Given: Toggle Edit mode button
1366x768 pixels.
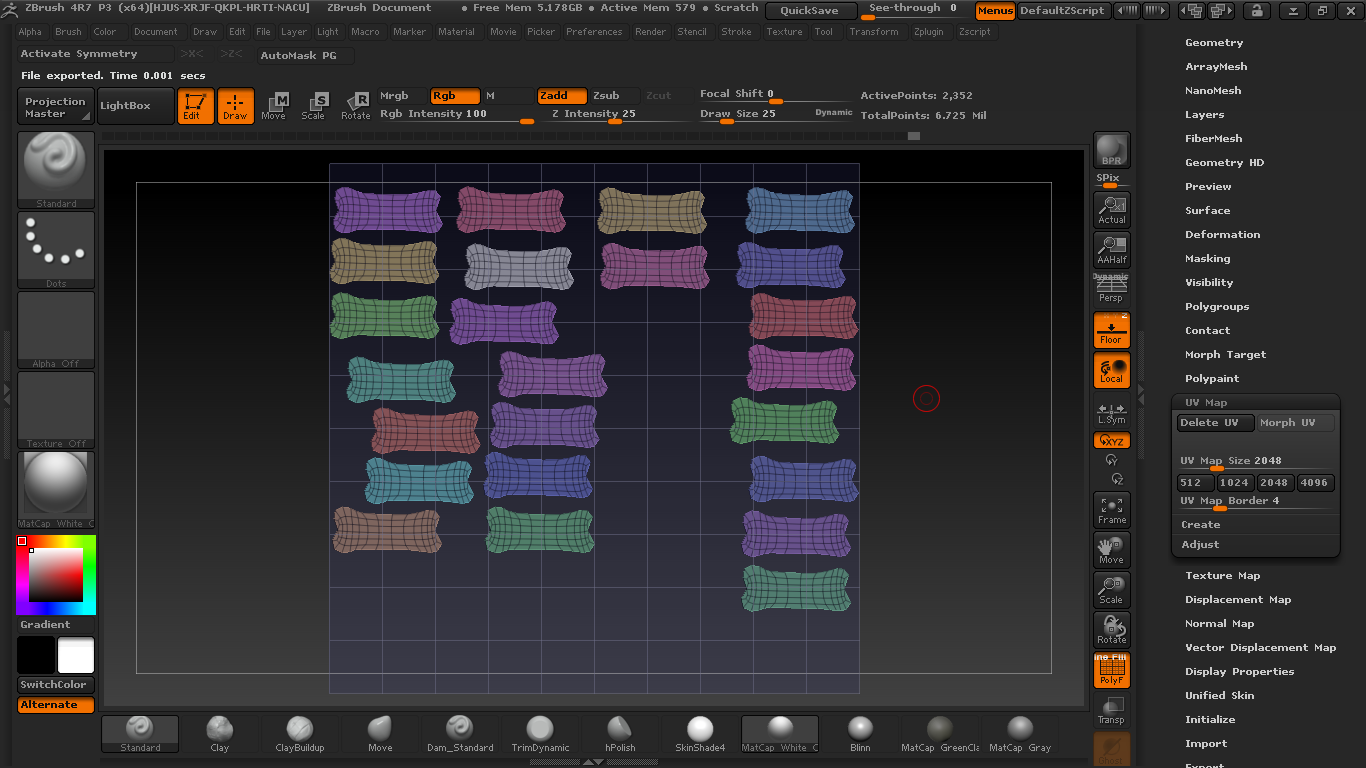Looking at the screenshot, I should [195, 106].
